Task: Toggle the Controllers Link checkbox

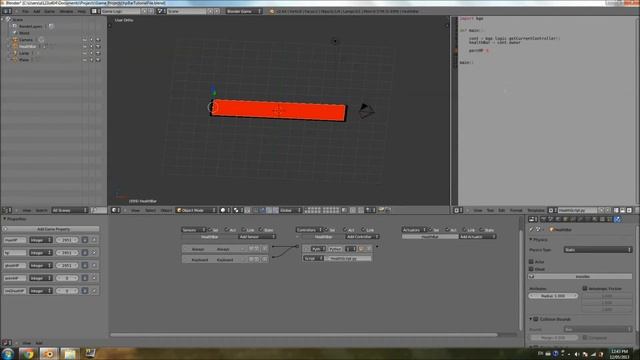Action: coord(367,230)
